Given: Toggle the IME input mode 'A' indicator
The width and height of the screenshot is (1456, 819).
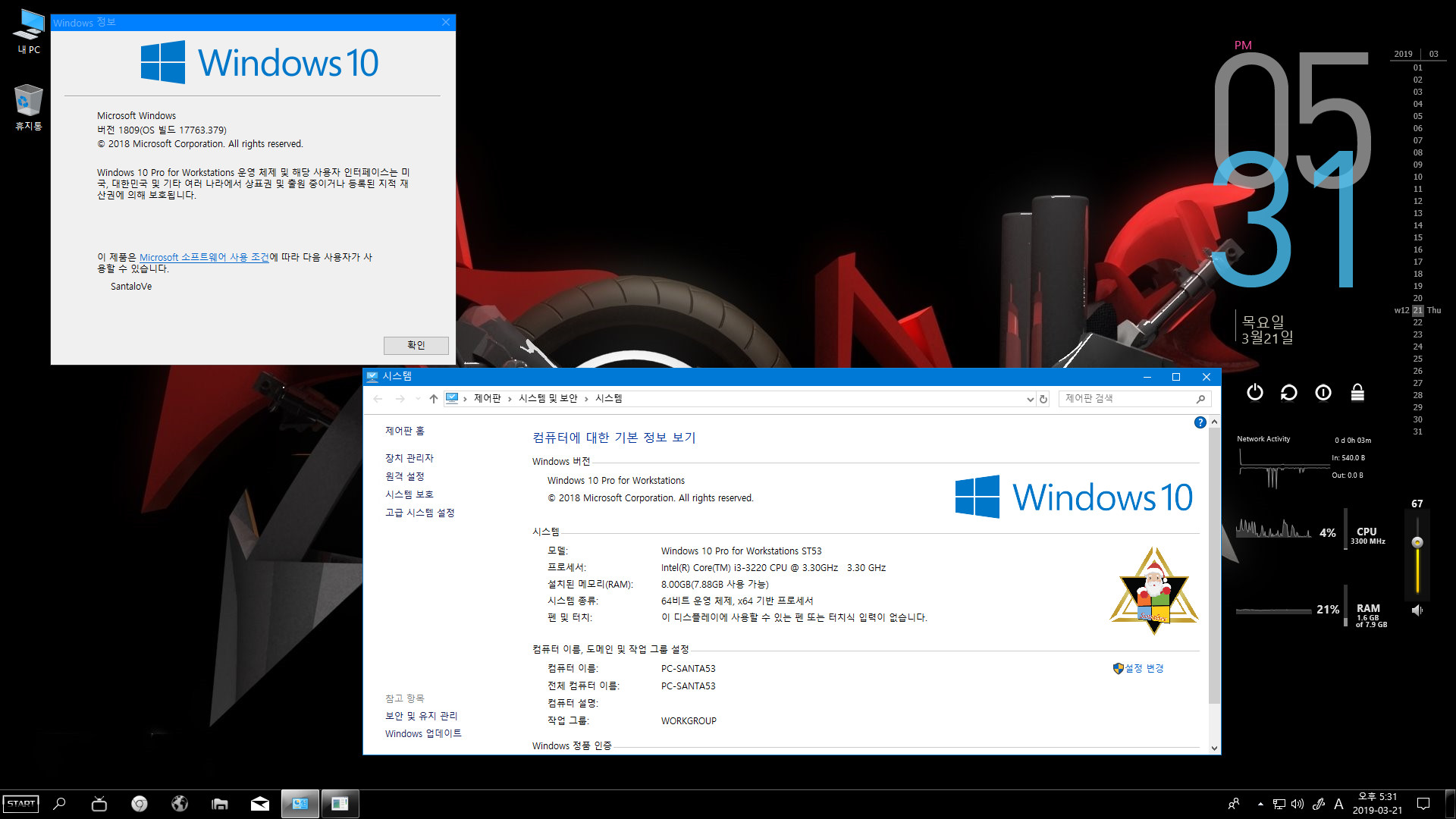Looking at the screenshot, I should tap(1338, 804).
